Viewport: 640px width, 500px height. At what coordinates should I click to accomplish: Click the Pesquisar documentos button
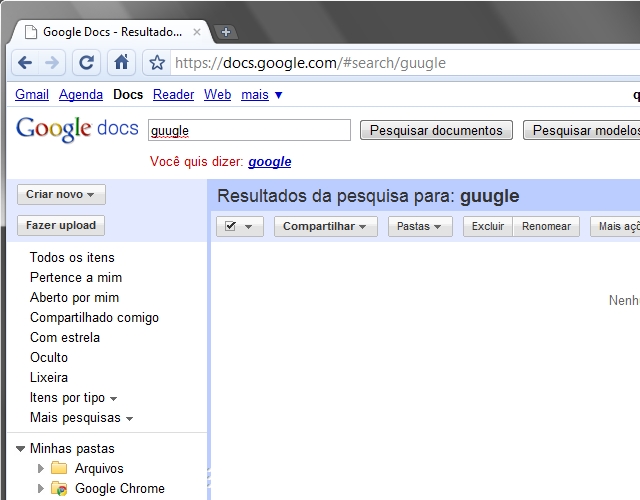click(436, 130)
